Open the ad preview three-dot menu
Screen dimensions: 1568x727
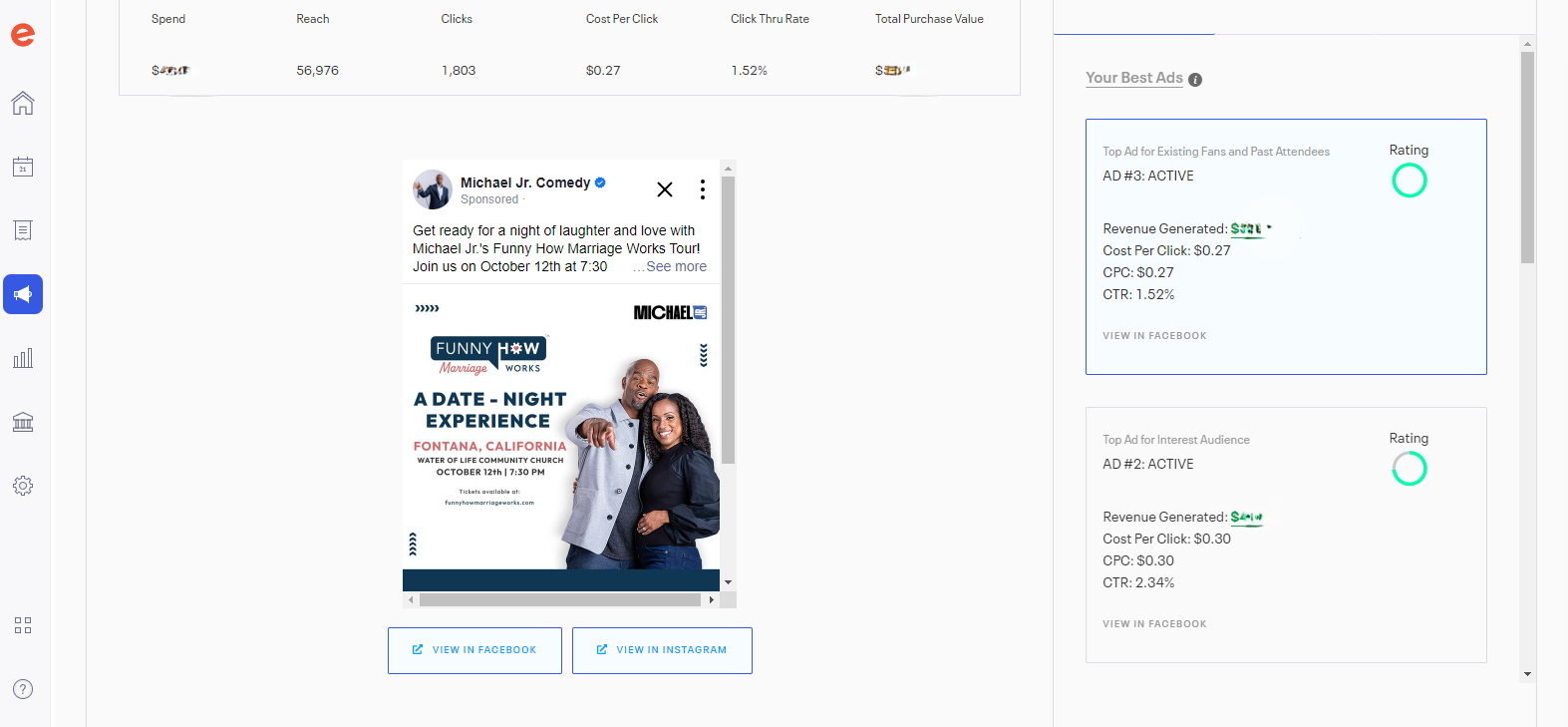coord(703,189)
